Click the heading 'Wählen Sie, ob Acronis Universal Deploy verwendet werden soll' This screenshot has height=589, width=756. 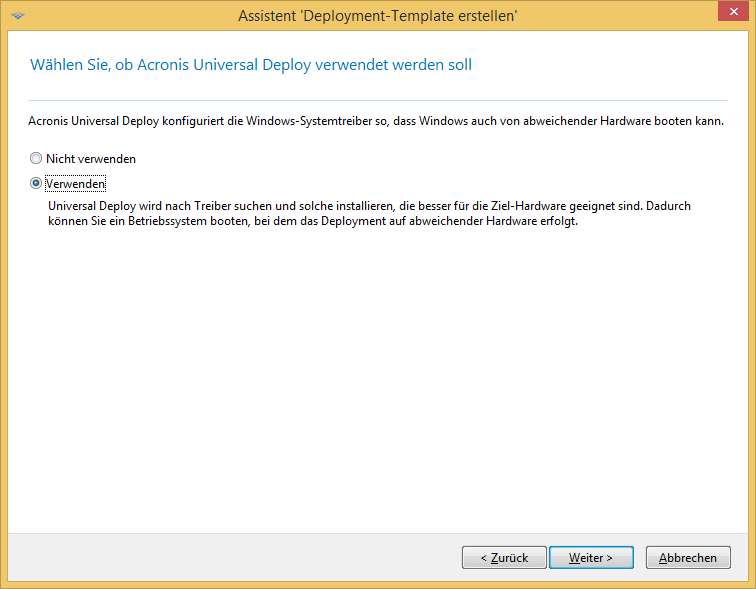[x=251, y=65]
